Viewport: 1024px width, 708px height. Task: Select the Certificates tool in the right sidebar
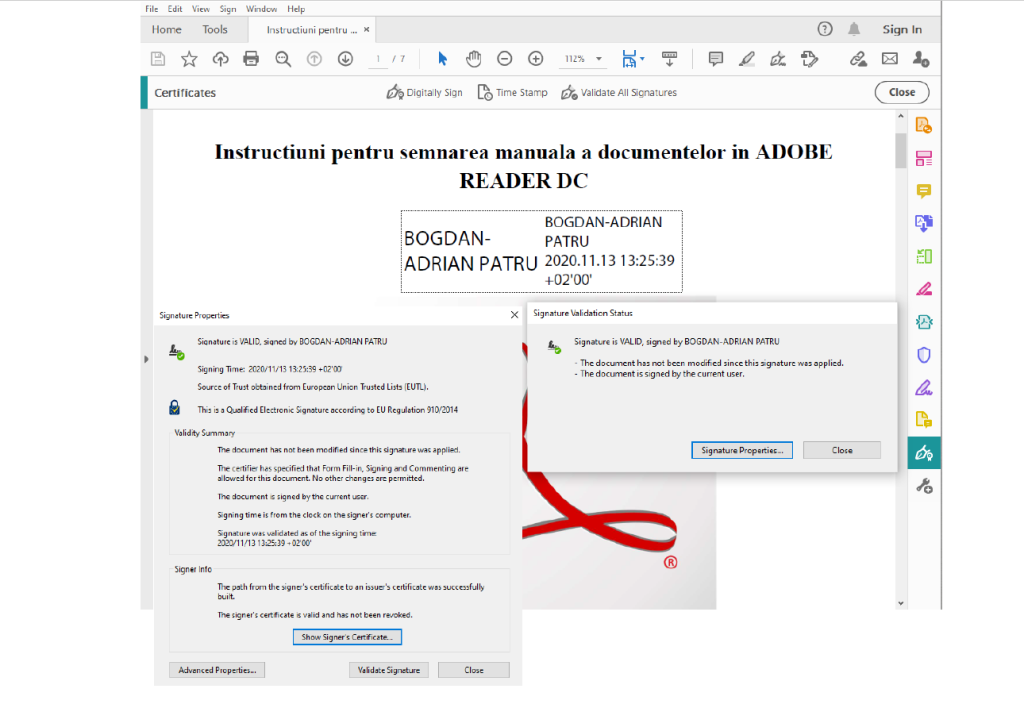(x=923, y=452)
